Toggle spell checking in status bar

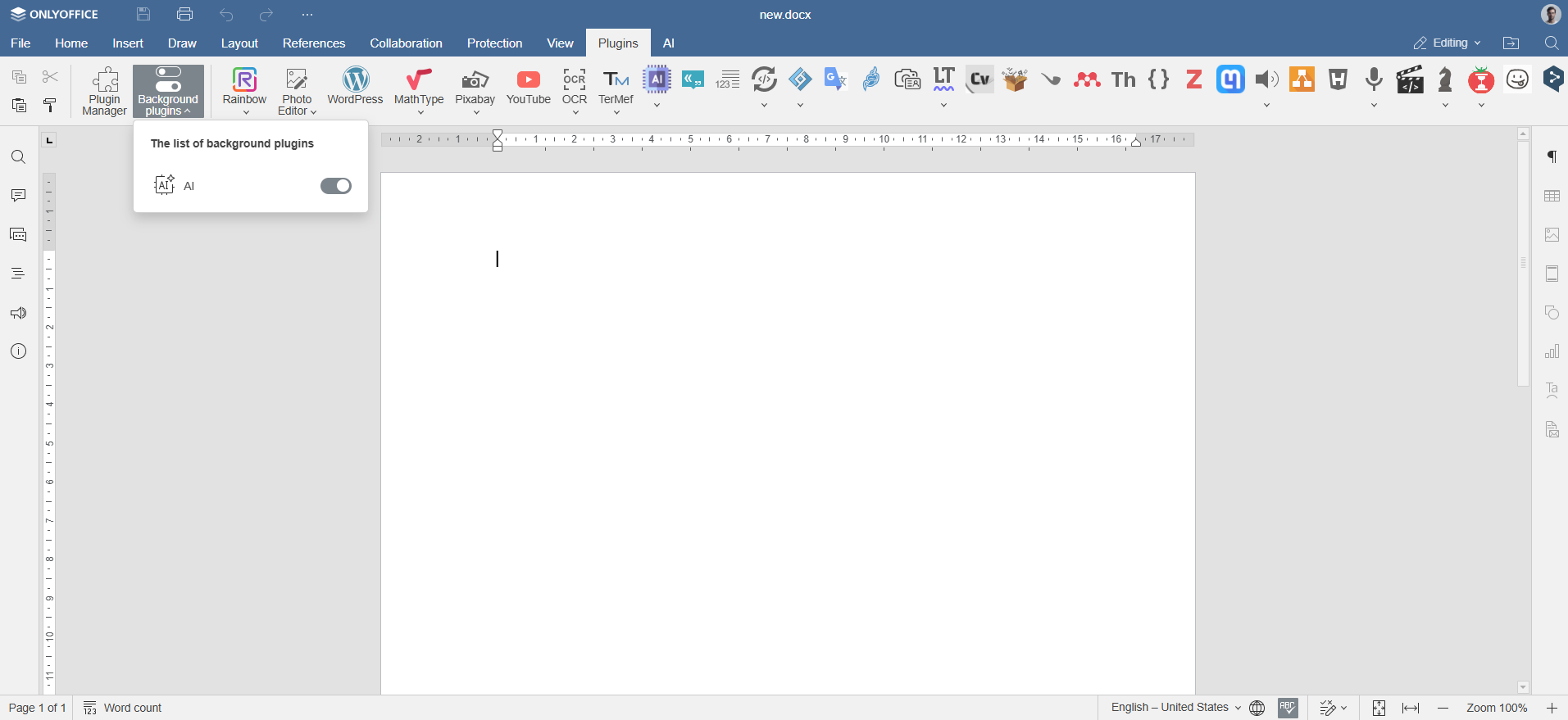(1288, 708)
